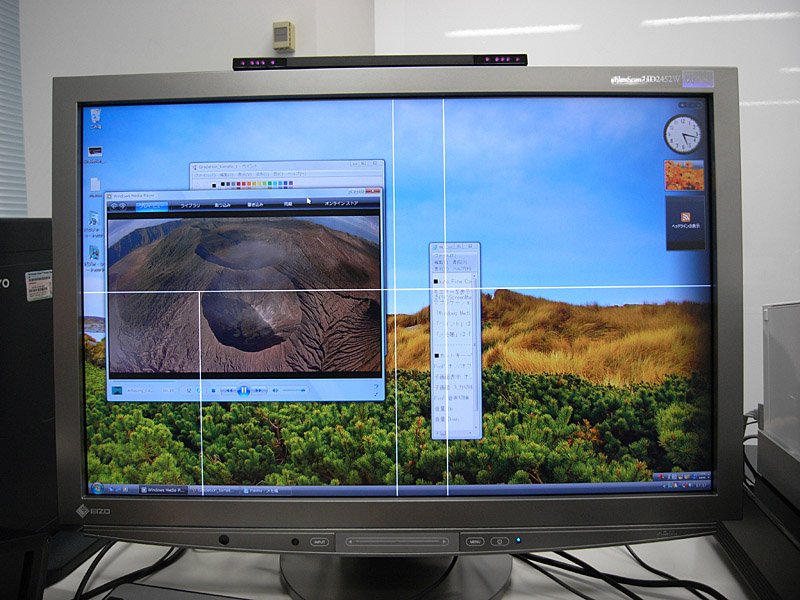The height and width of the screenshot is (600, 800).
Task: Adjust the media player volume slider
Action: pos(292,390)
